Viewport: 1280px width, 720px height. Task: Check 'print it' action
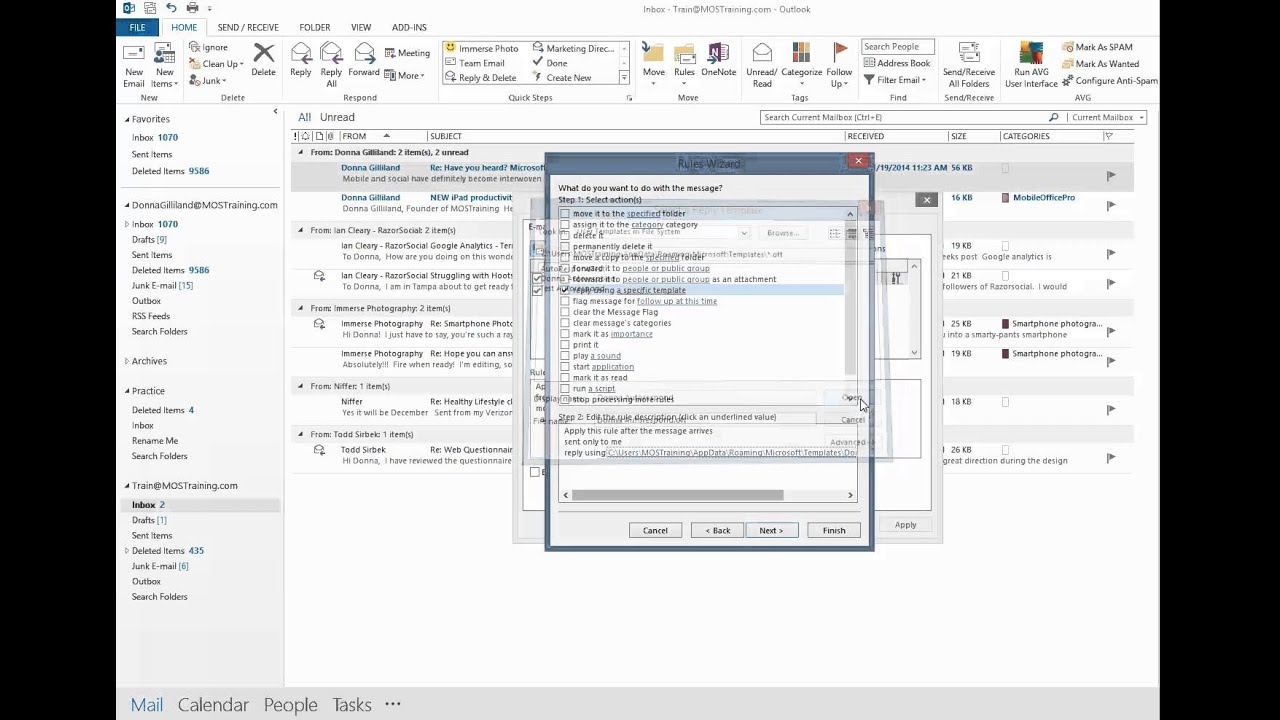coord(565,345)
